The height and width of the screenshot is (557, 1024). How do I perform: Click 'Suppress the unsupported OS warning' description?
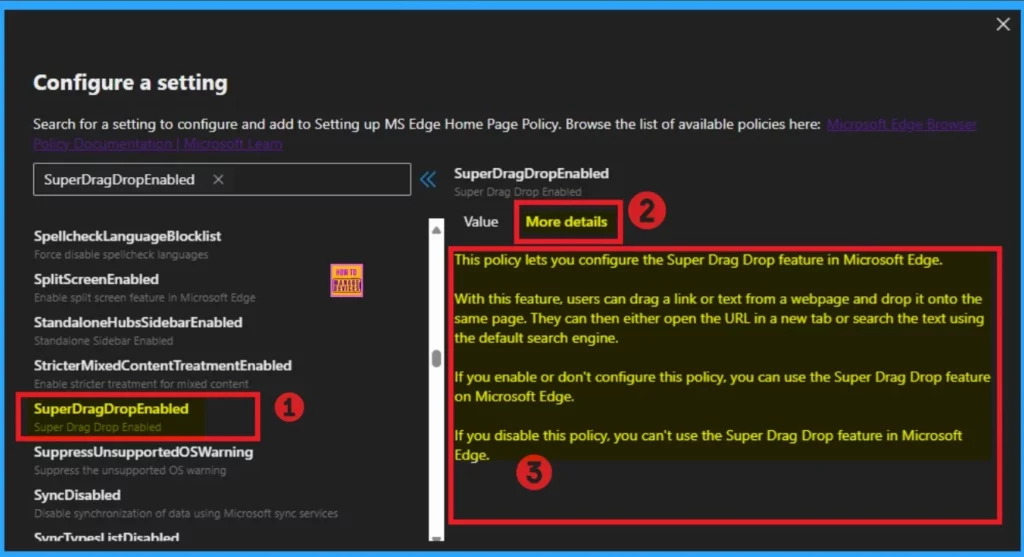point(130,470)
